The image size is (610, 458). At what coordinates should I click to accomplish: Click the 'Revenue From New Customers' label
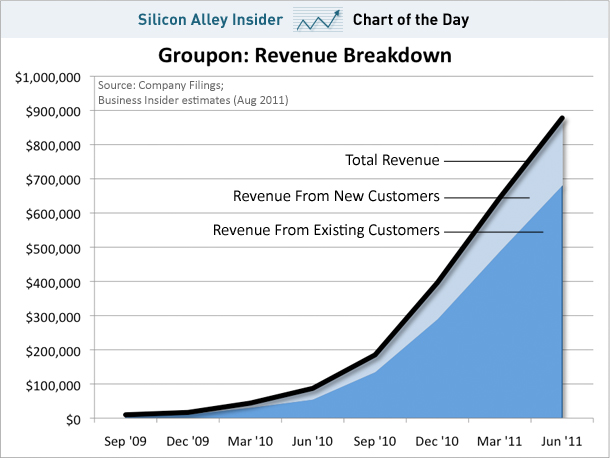click(336, 196)
